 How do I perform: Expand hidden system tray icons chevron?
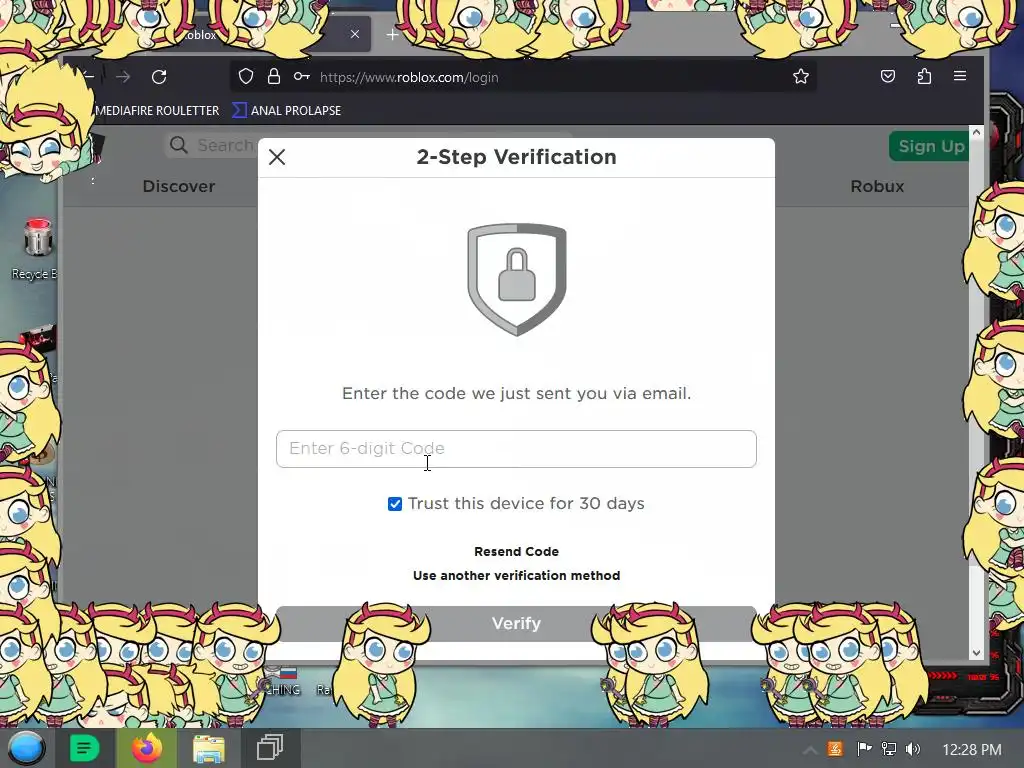pyautogui.click(x=809, y=750)
